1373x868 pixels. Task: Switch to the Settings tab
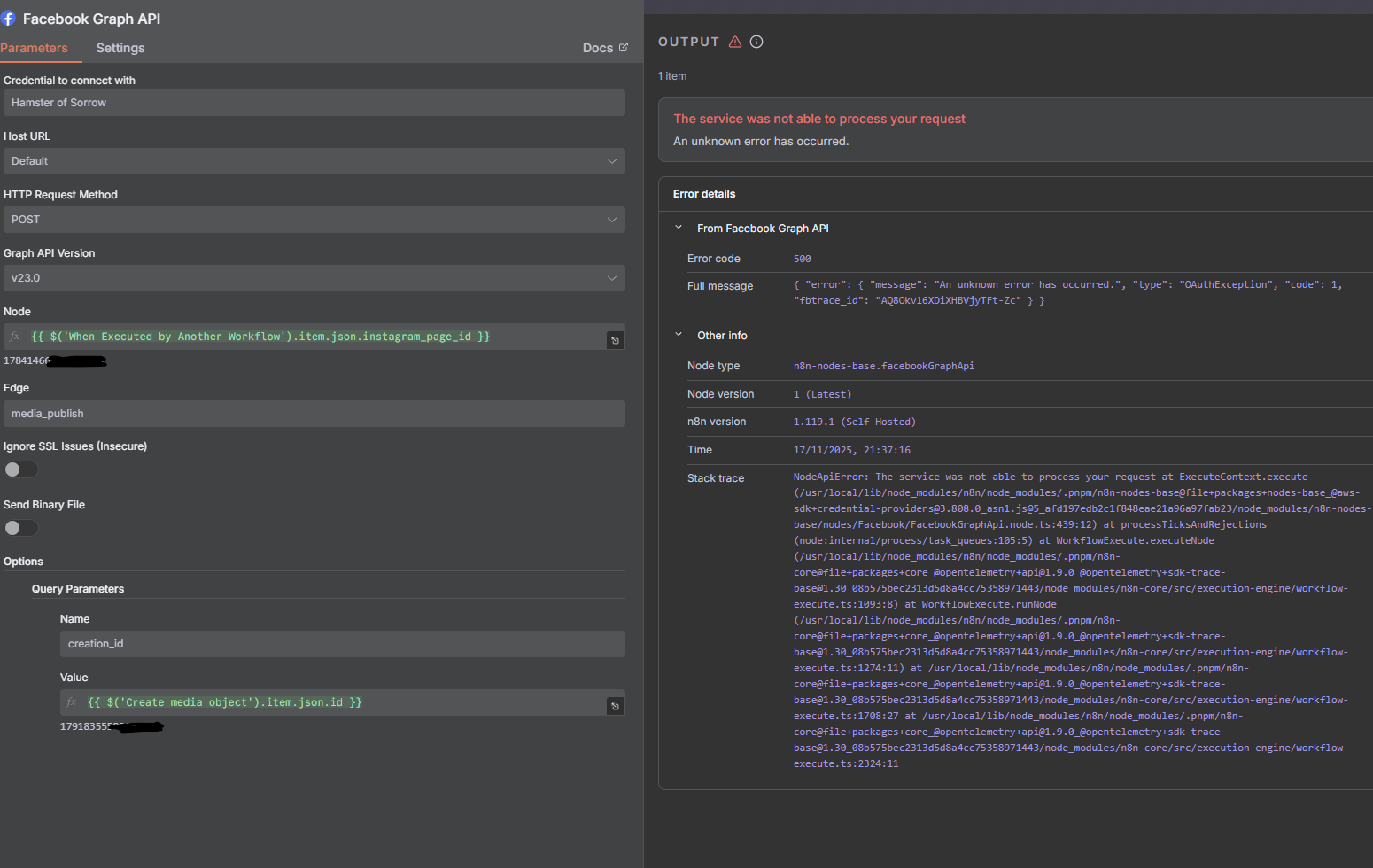120,48
